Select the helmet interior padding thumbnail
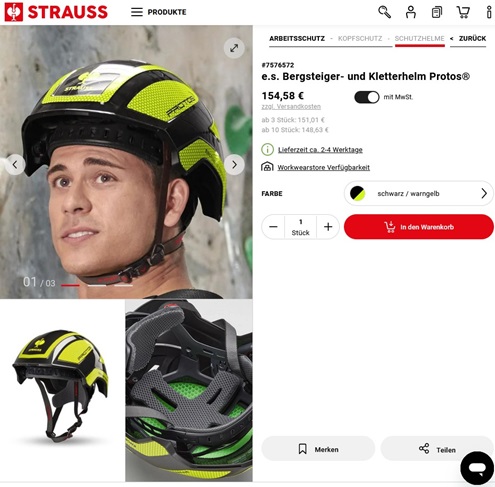 coord(189,390)
